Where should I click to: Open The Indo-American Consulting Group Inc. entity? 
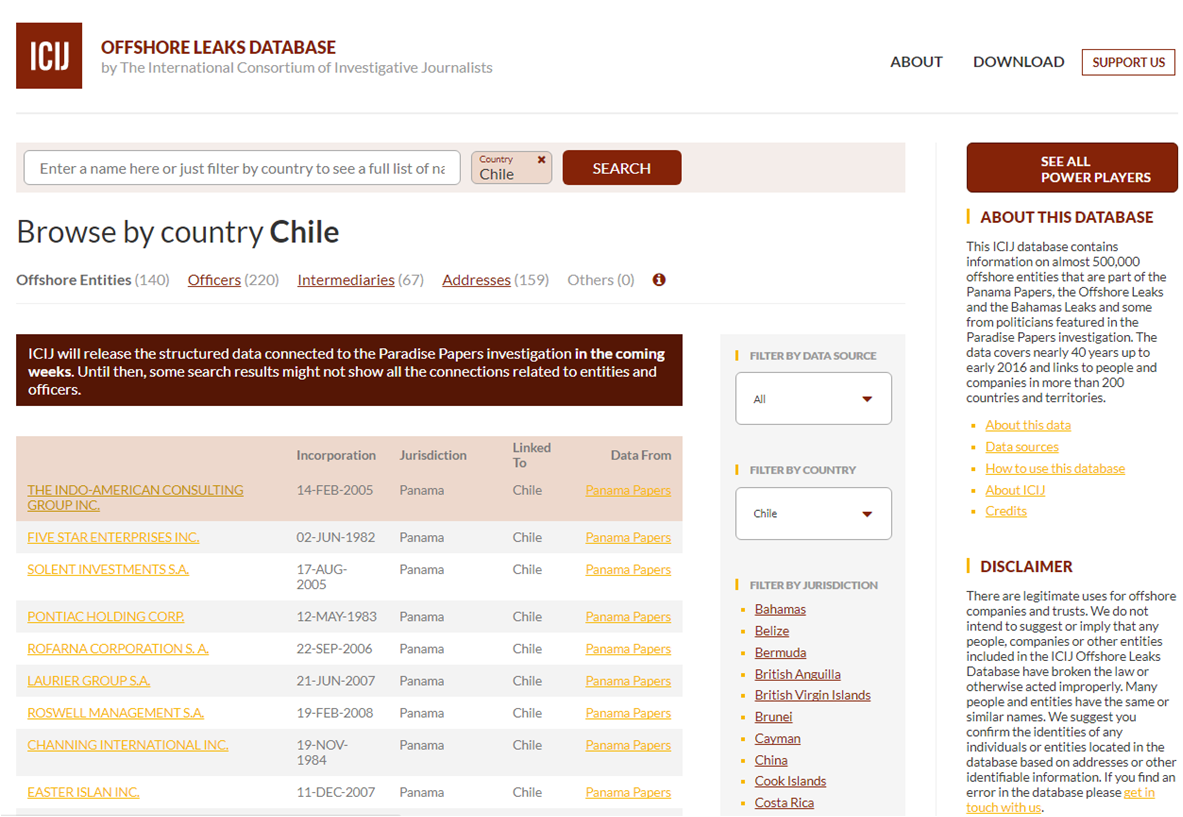pos(135,498)
